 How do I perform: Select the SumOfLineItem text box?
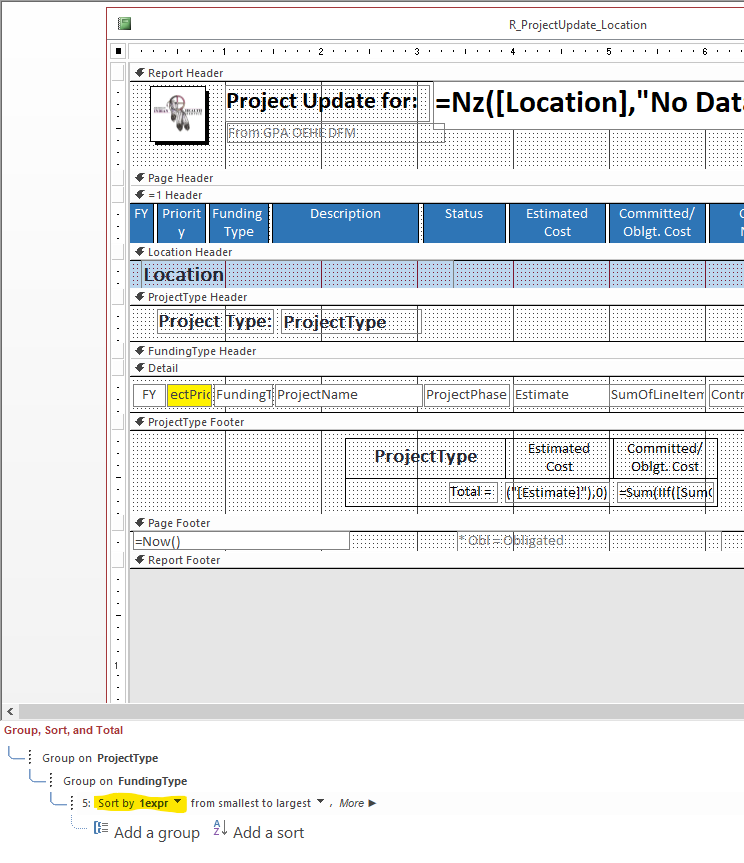pyautogui.click(x=657, y=395)
